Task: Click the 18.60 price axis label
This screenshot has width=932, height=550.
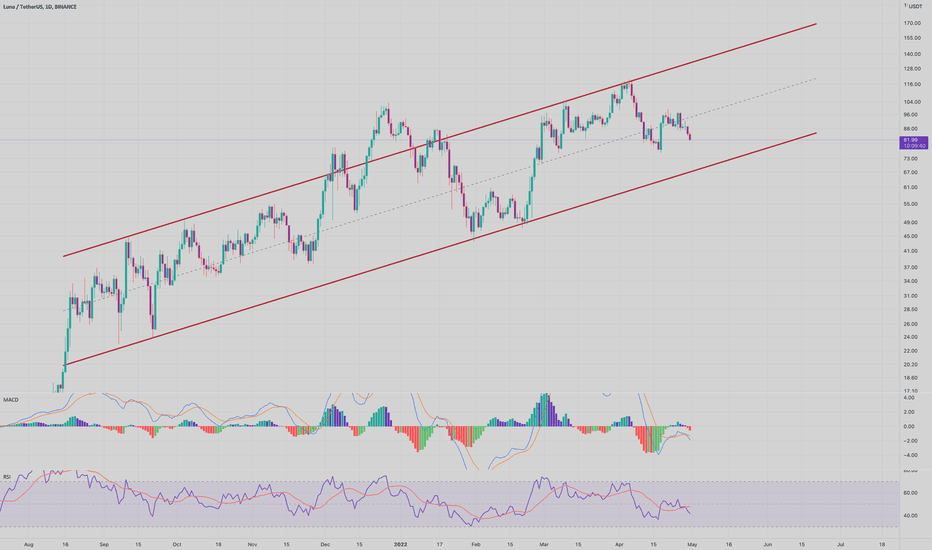Action: (911, 378)
